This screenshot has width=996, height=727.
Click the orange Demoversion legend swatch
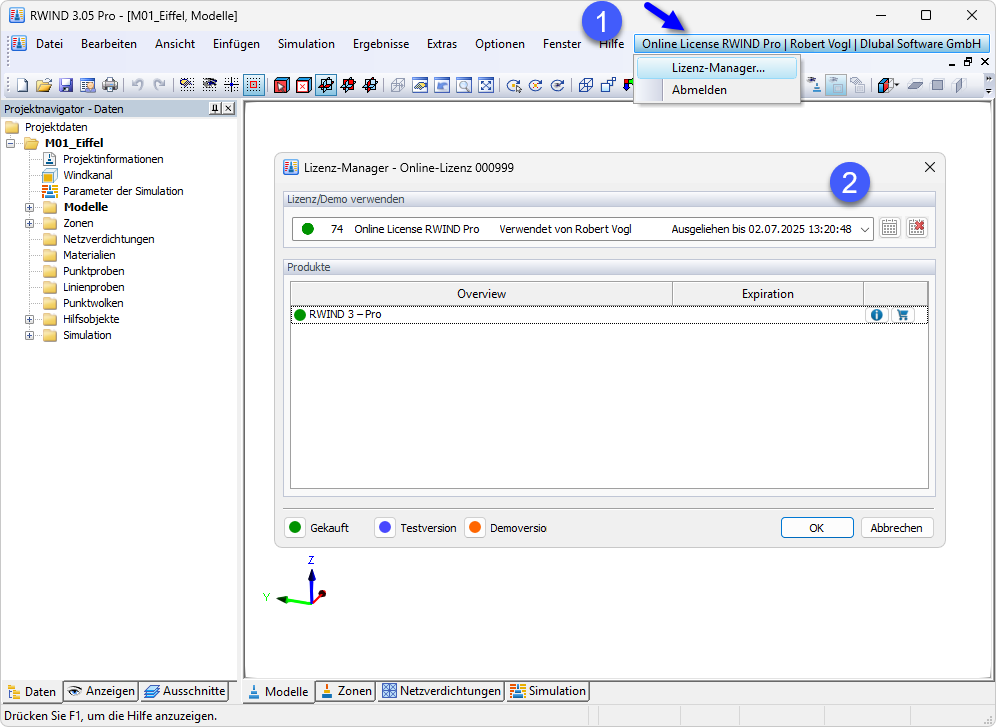coord(474,528)
